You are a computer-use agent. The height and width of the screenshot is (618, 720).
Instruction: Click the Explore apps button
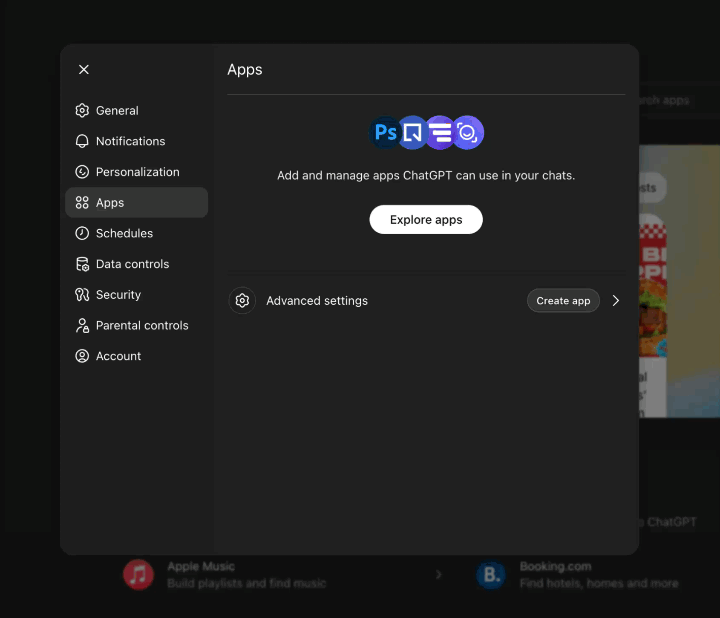pyautogui.click(x=426, y=220)
